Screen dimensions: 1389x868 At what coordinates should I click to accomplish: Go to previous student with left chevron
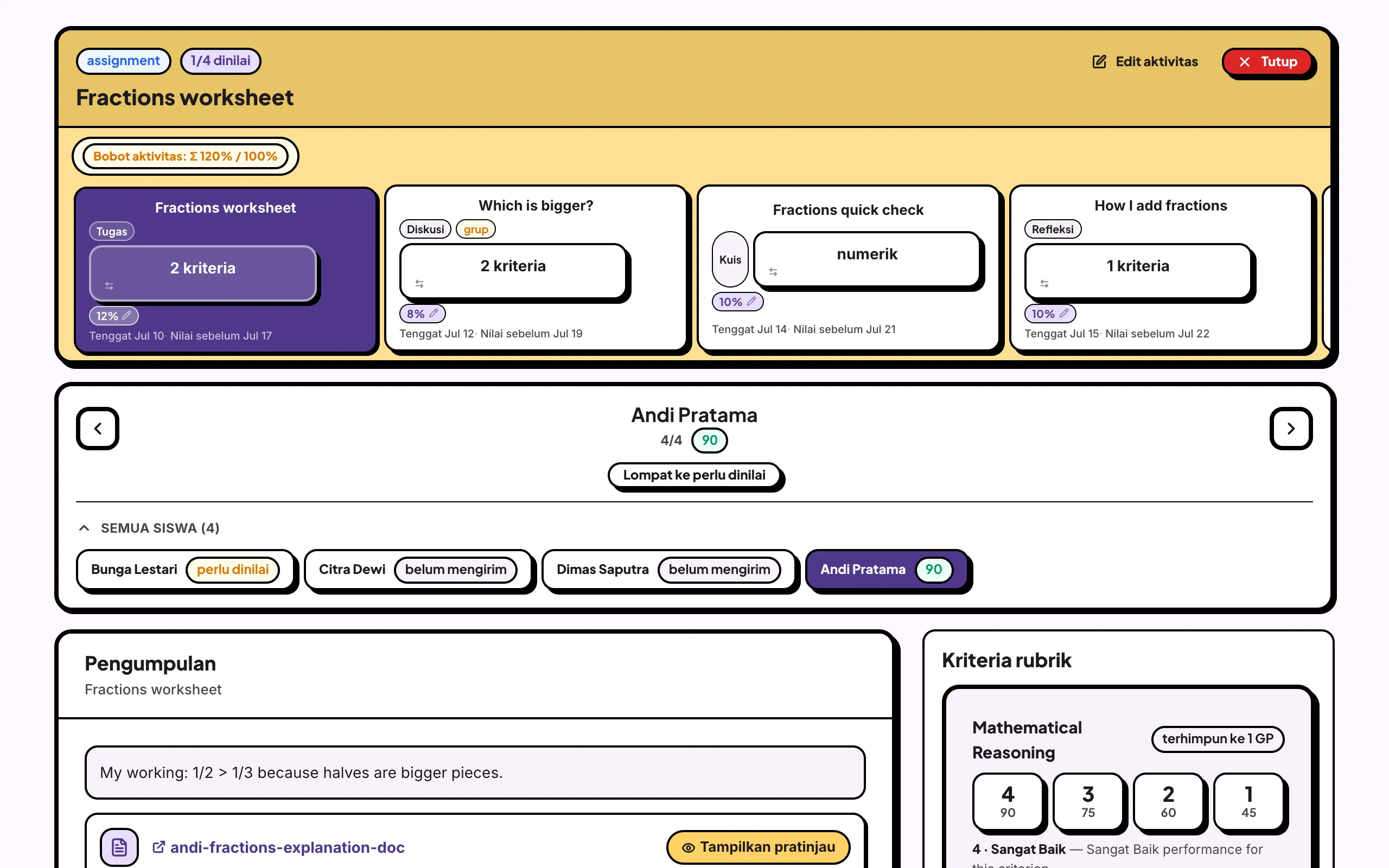click(x=98, y=428)
